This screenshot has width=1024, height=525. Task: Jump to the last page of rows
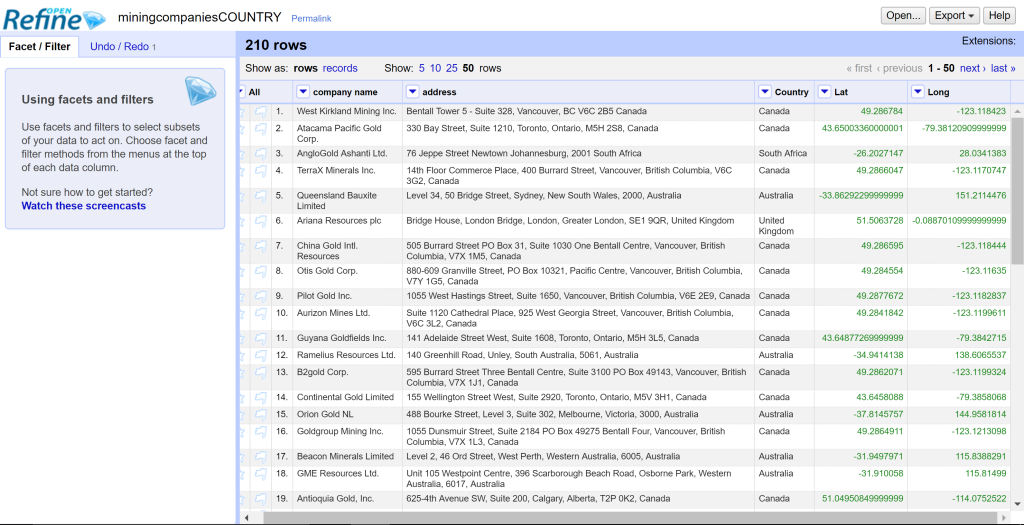coord(1003,68)
